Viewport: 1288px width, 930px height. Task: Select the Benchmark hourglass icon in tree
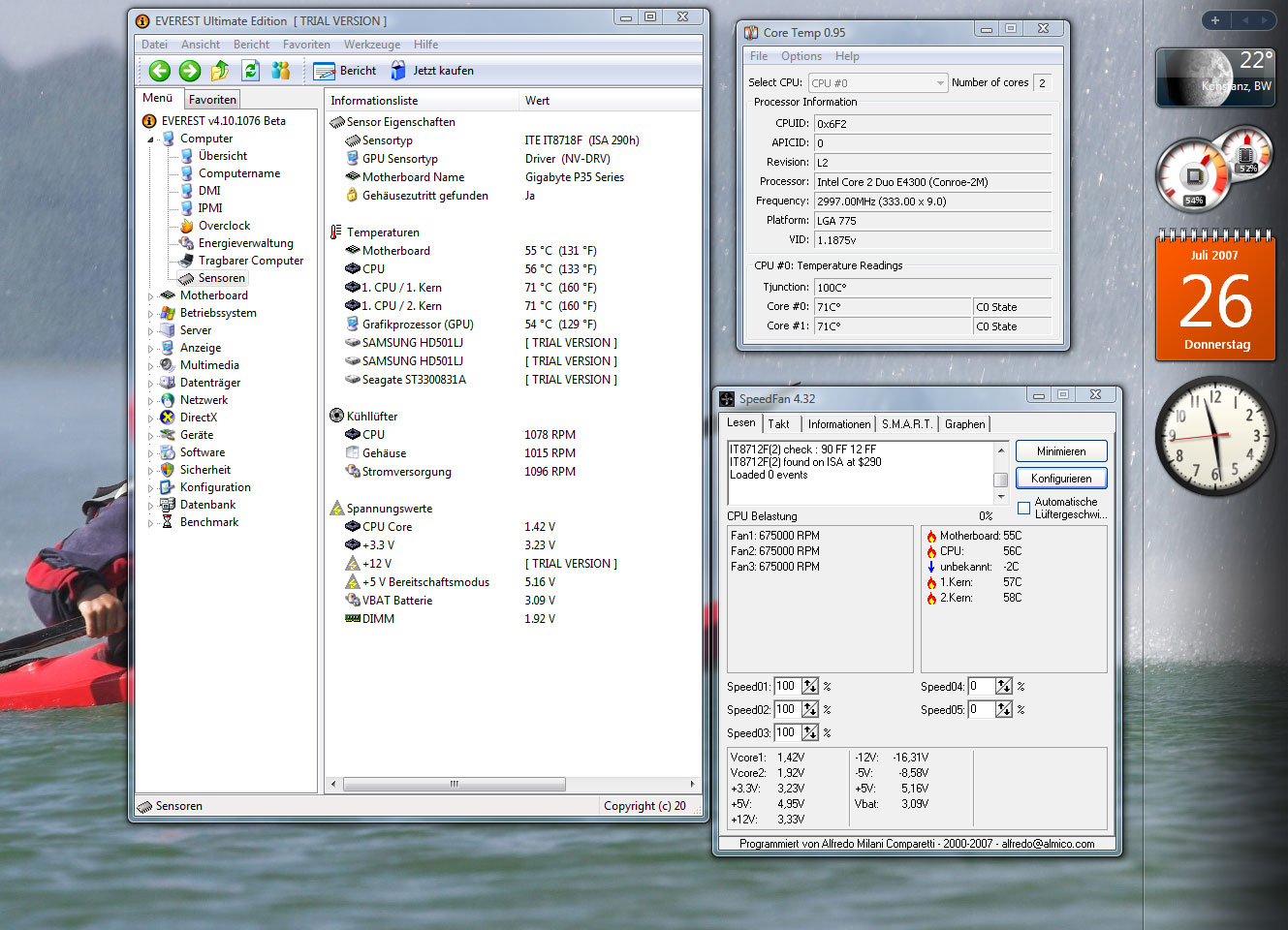pos(168,522)
